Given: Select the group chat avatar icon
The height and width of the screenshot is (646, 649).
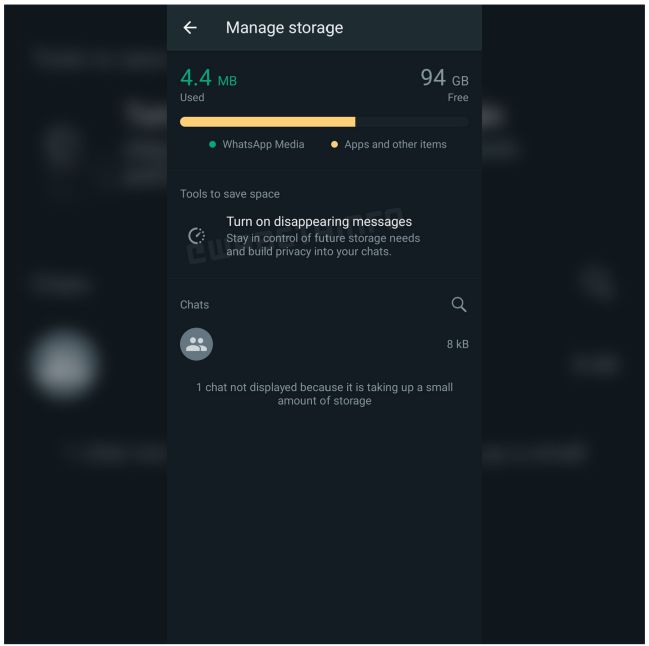Looking at the screenshot, I should (x=196, y=344).
